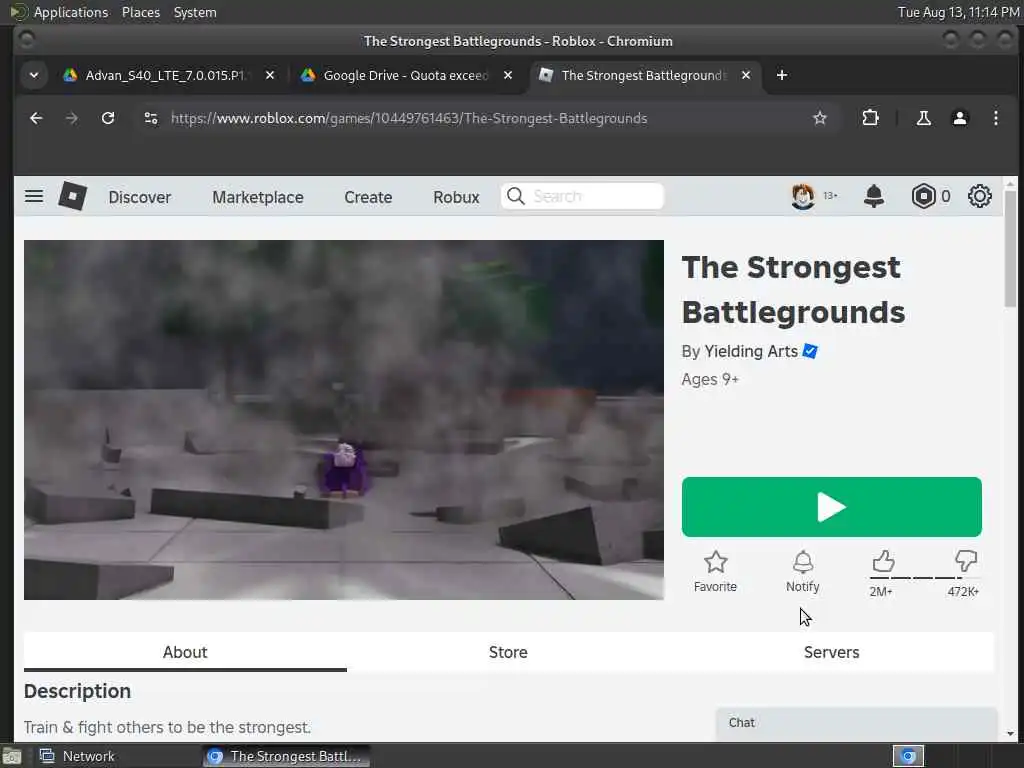Open the Applications menu in the top panel

click(71, 12)
